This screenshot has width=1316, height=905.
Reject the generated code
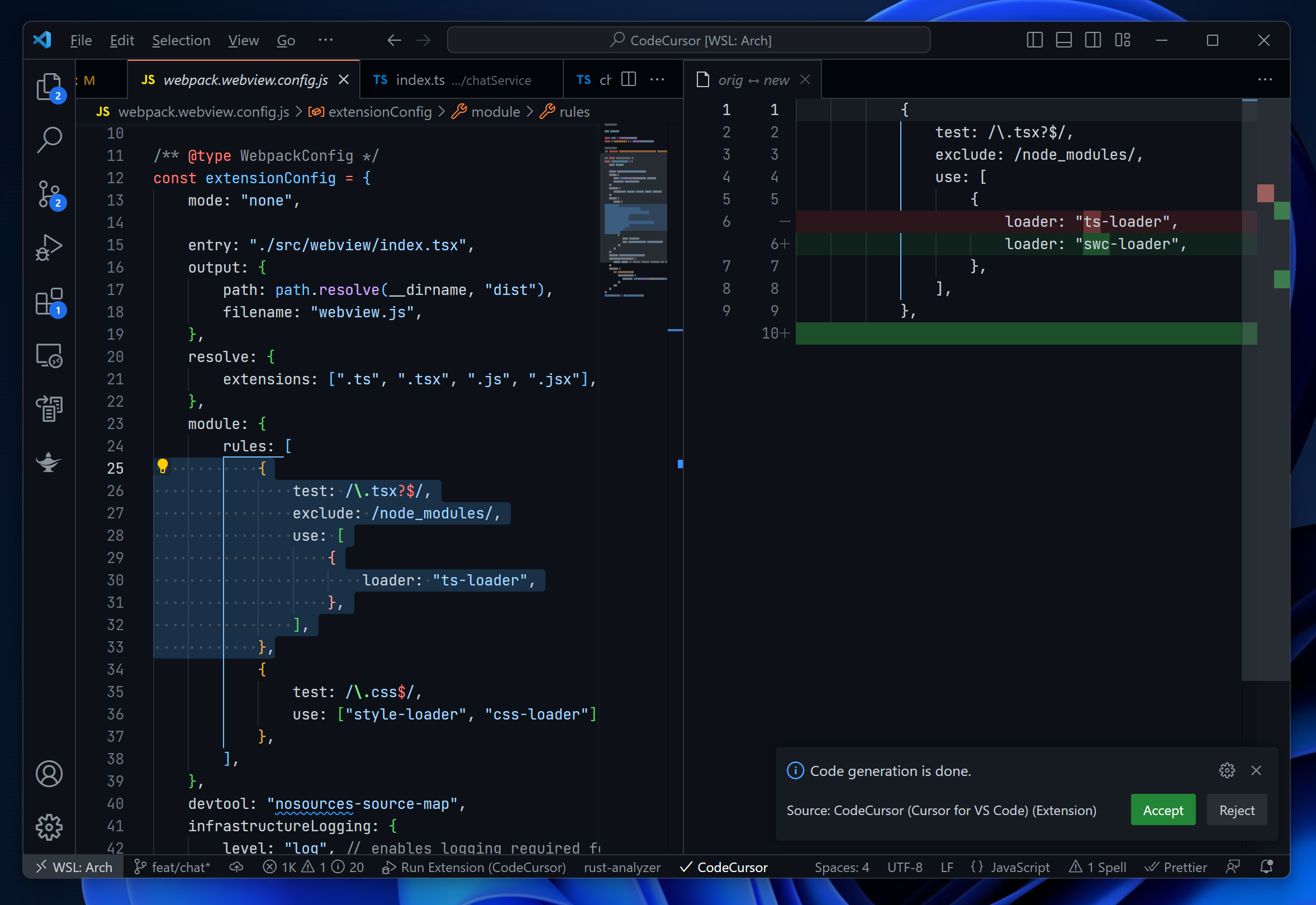[x=1236, y=810]
